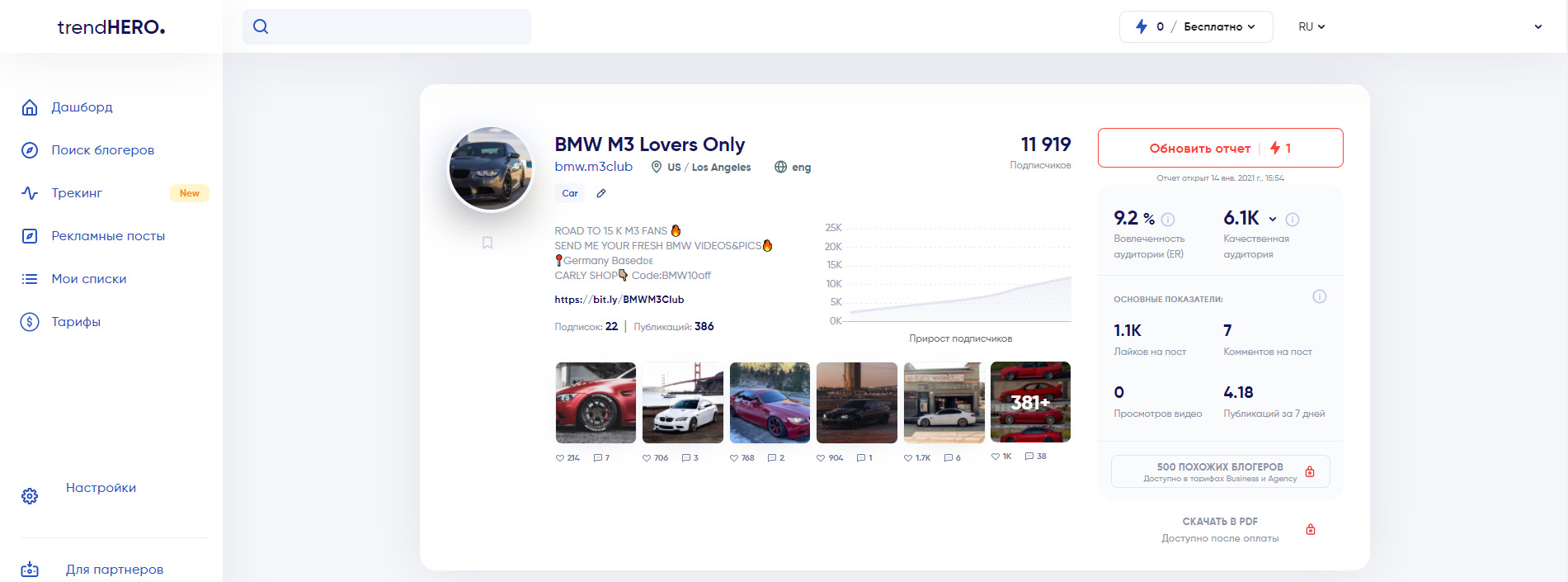Viewport: 1568px width, 582px height.
Task: Open Настройки in the sidebar
Action: 101,488
